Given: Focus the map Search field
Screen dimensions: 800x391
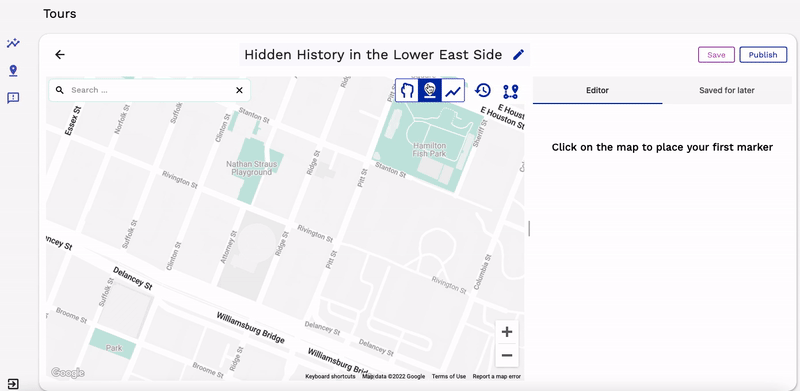Looking at the screenshot, I should coord(150,90).
